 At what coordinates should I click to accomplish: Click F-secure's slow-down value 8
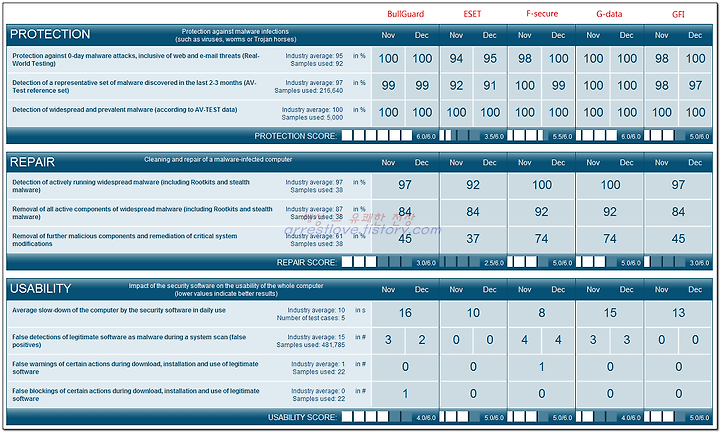(x=541, y=313)
